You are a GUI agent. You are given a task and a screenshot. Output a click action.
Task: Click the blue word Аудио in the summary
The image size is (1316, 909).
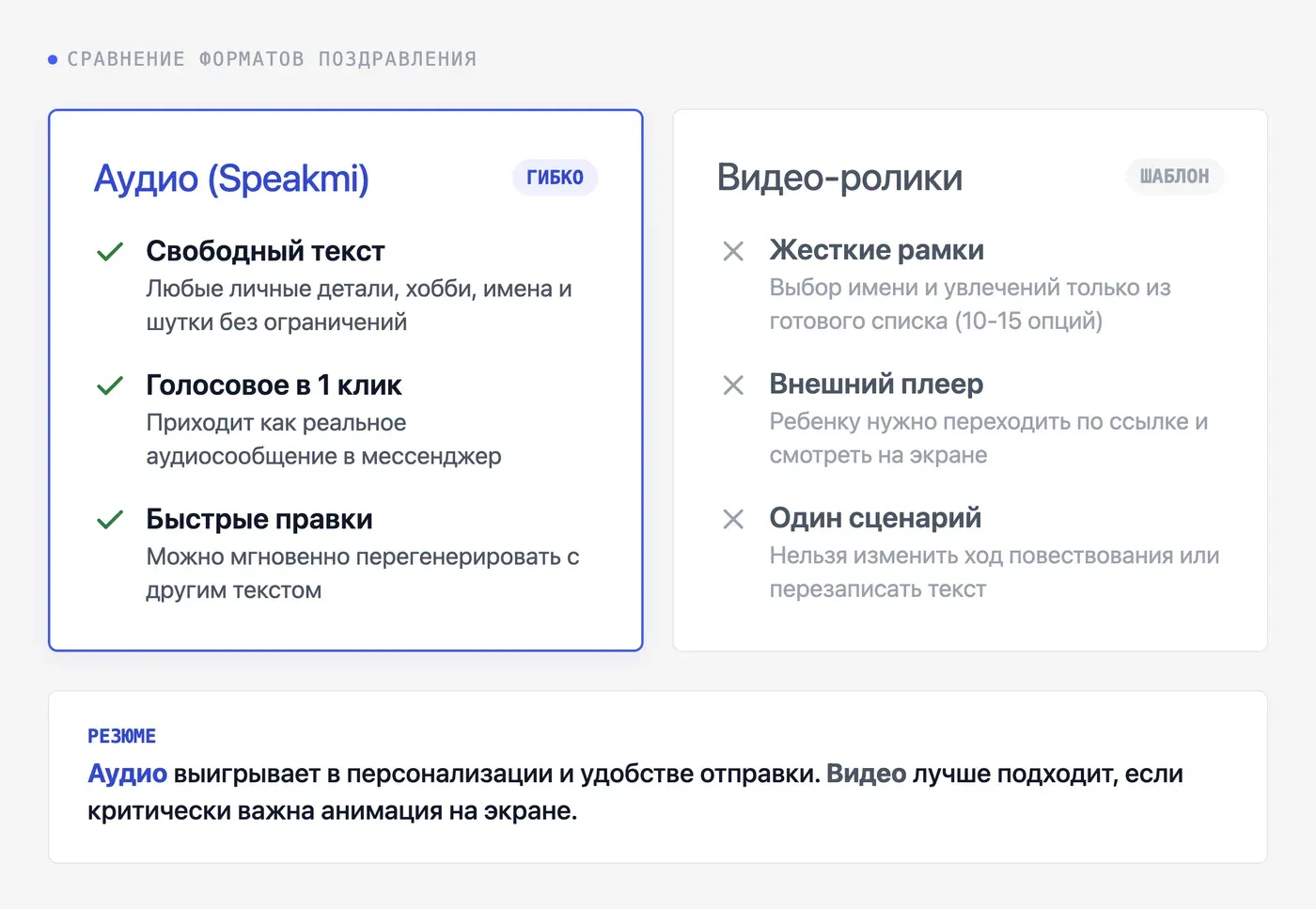pyautogui.click(x=127, y=774)
